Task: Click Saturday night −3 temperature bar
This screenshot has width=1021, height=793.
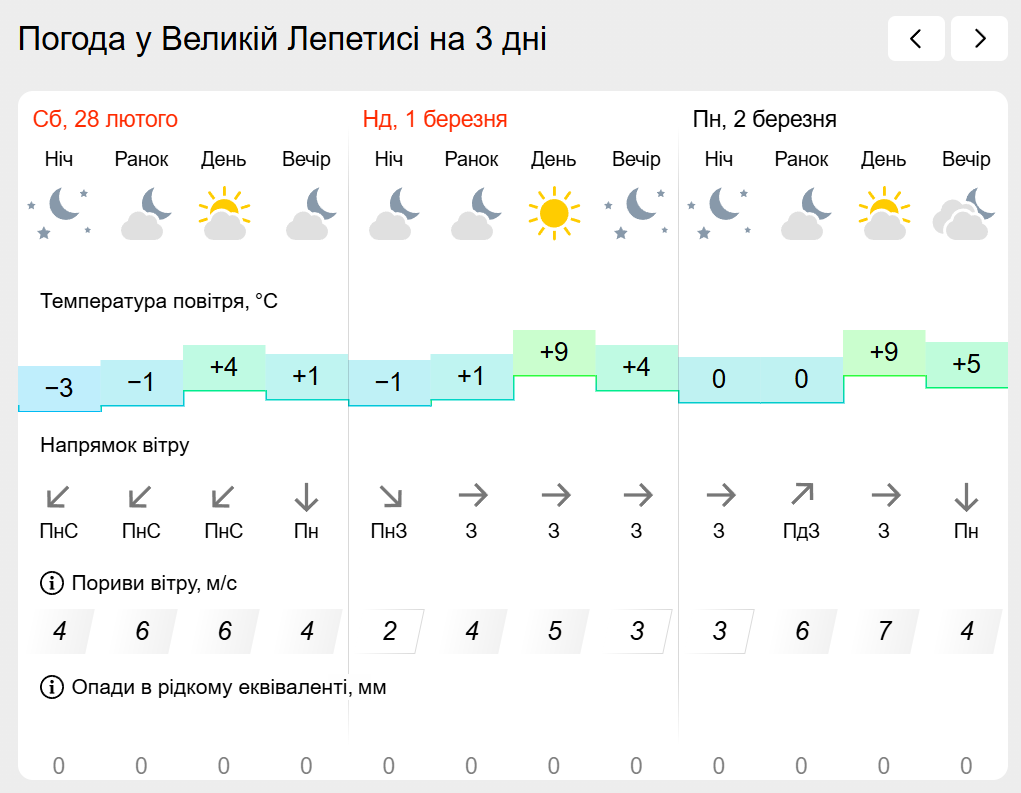Action: (x=59, y=388)
